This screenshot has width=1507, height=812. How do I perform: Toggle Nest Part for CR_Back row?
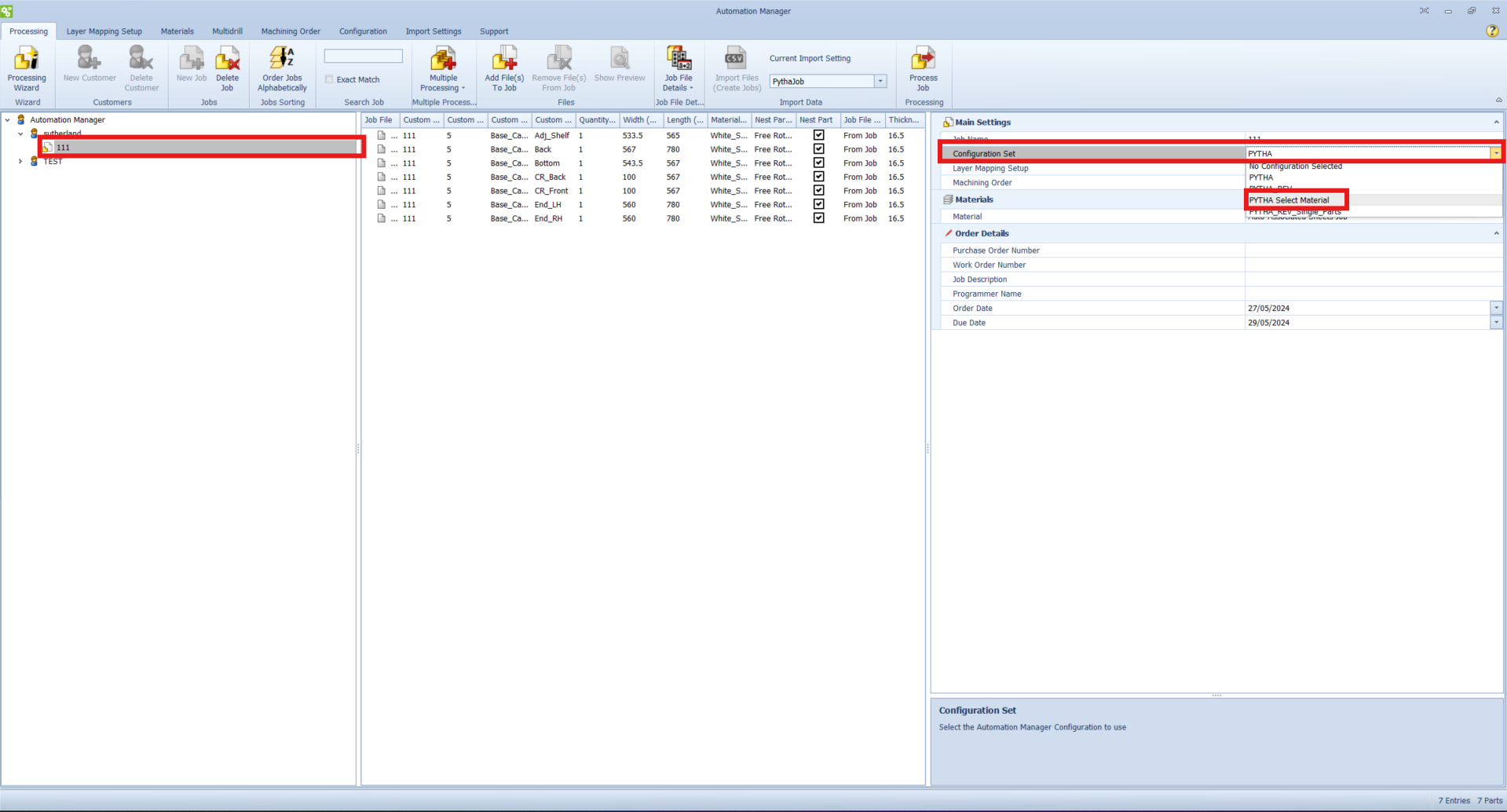click(x=818, y=177)
